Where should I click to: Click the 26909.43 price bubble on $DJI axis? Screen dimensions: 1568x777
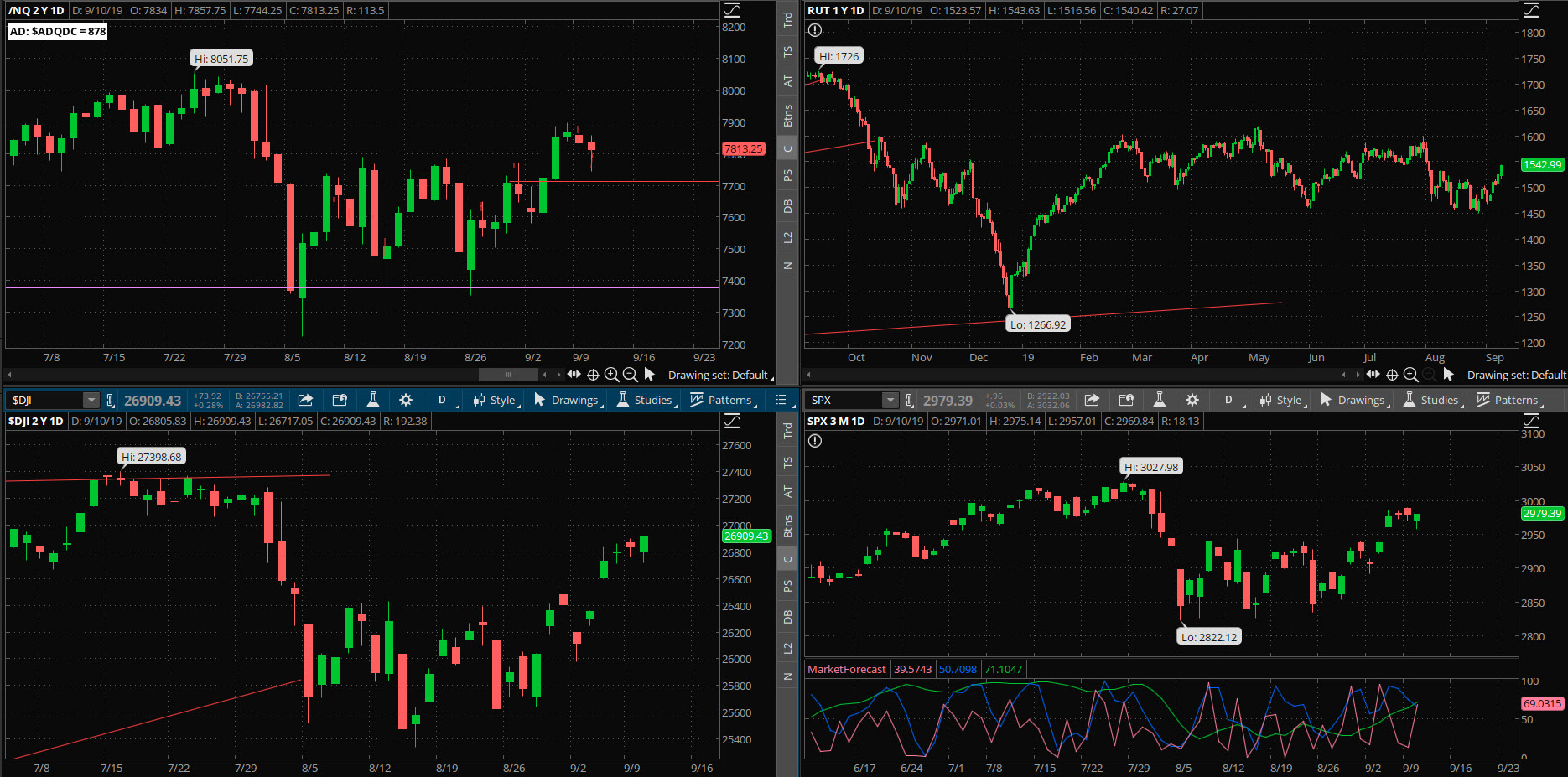pyautogui.click(x=746, y=536)
